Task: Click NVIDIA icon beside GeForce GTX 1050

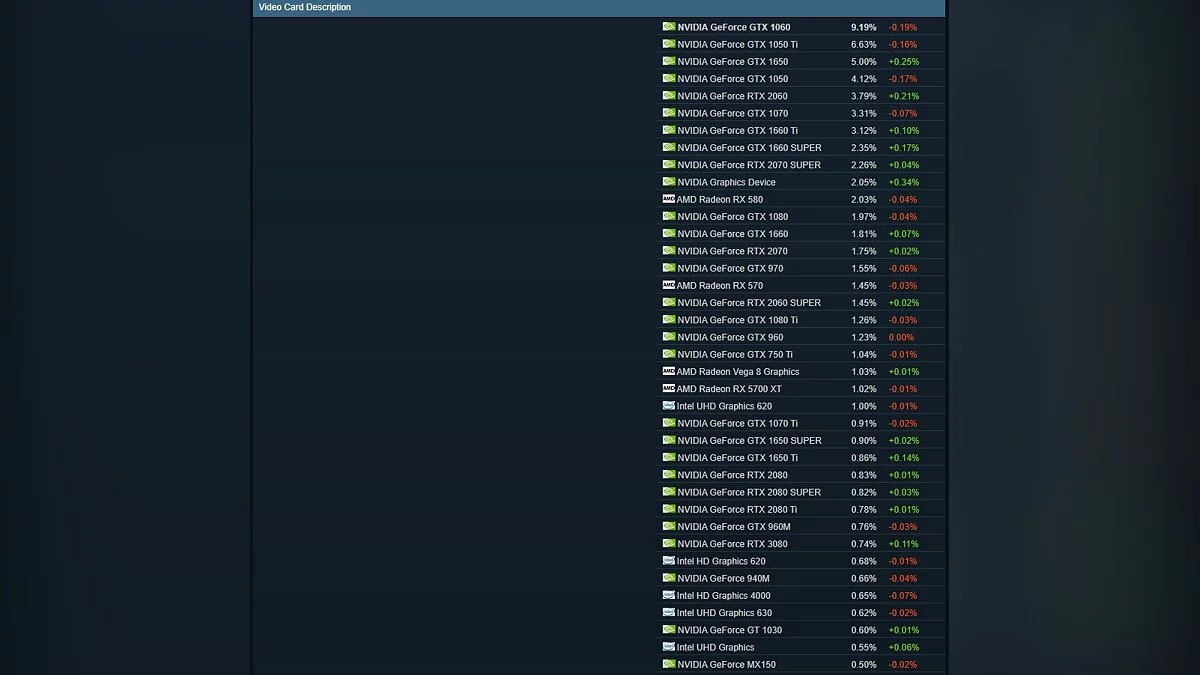Action: [x=669, y=78]
